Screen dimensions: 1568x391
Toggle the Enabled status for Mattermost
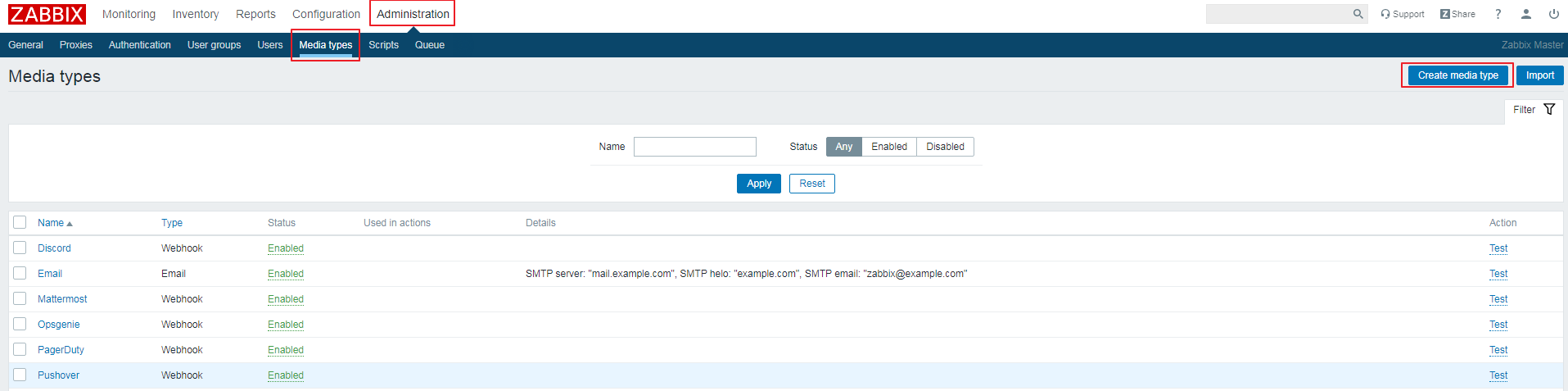coord(286,299)
